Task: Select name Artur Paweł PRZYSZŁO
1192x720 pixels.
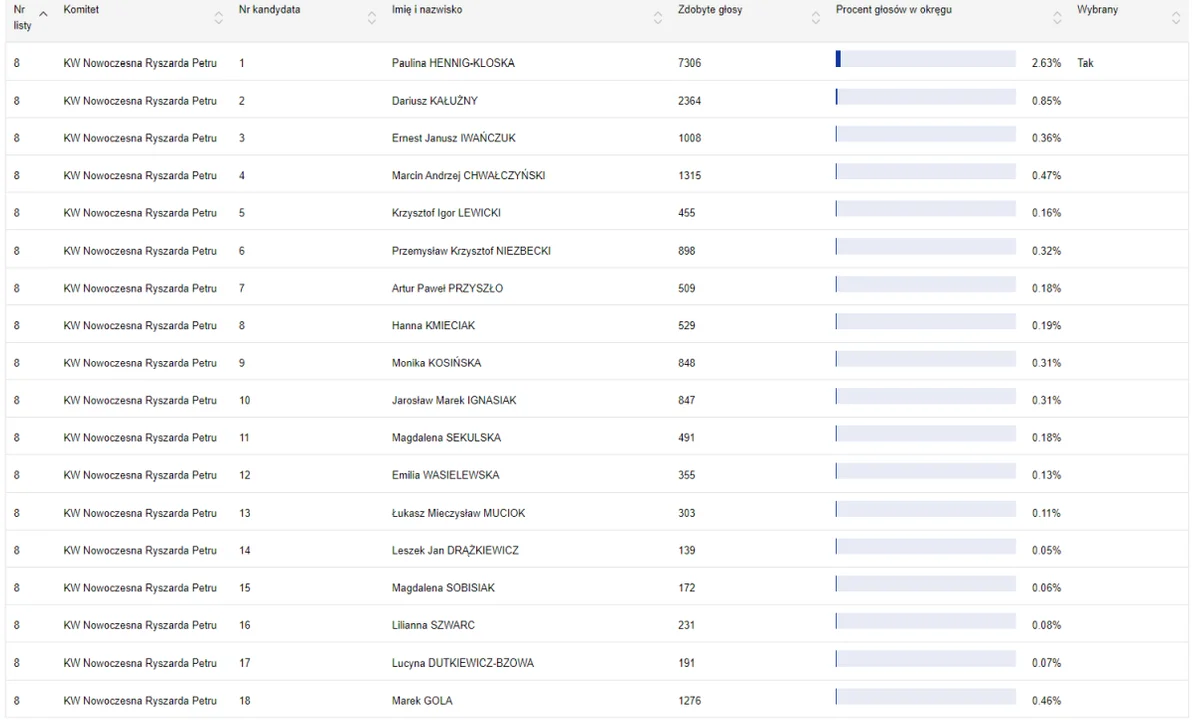Action: [x=447, y=288]
